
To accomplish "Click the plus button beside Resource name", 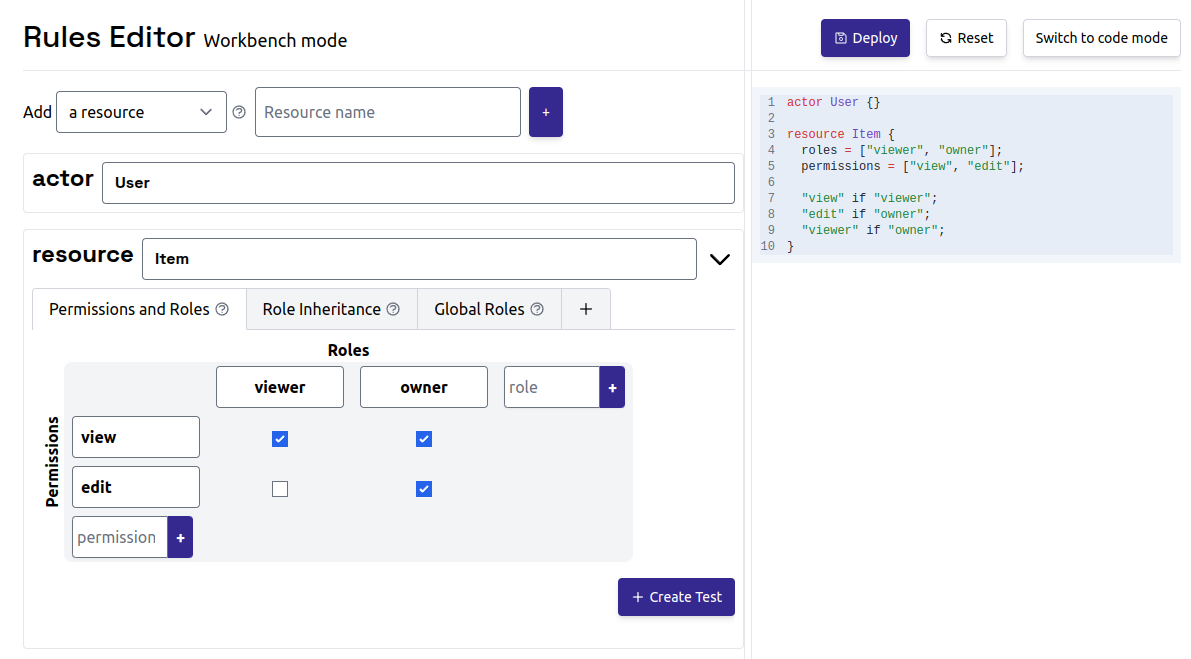I will point(545,112).
